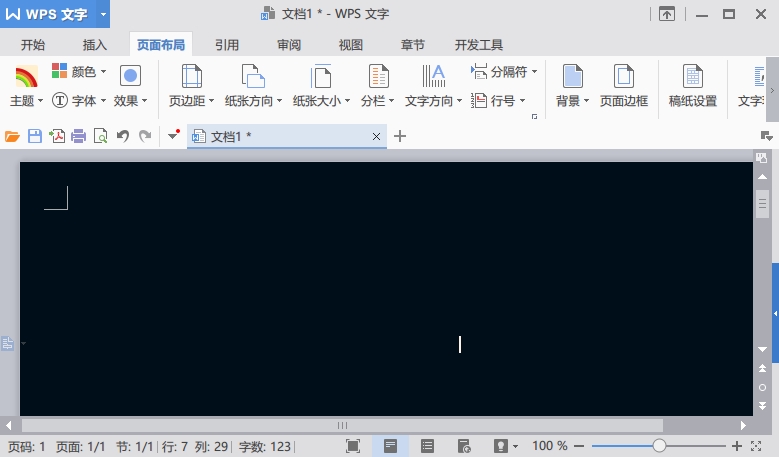The image size is (779, 457).
Task: Click the ribbon collapse upload-arrow button in title bar
Action: point(667,14)
